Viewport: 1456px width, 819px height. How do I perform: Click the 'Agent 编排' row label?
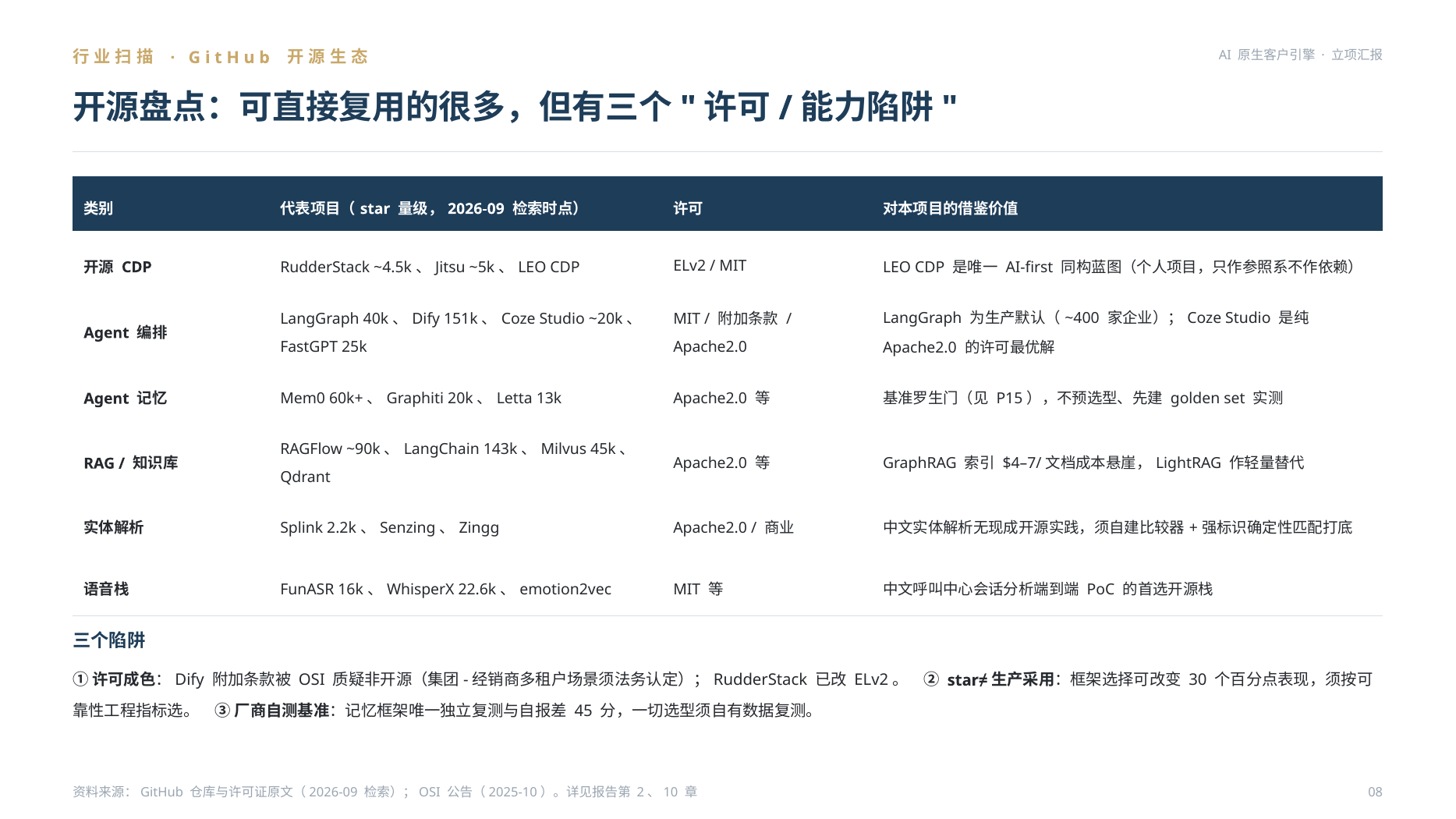point(126,332)
